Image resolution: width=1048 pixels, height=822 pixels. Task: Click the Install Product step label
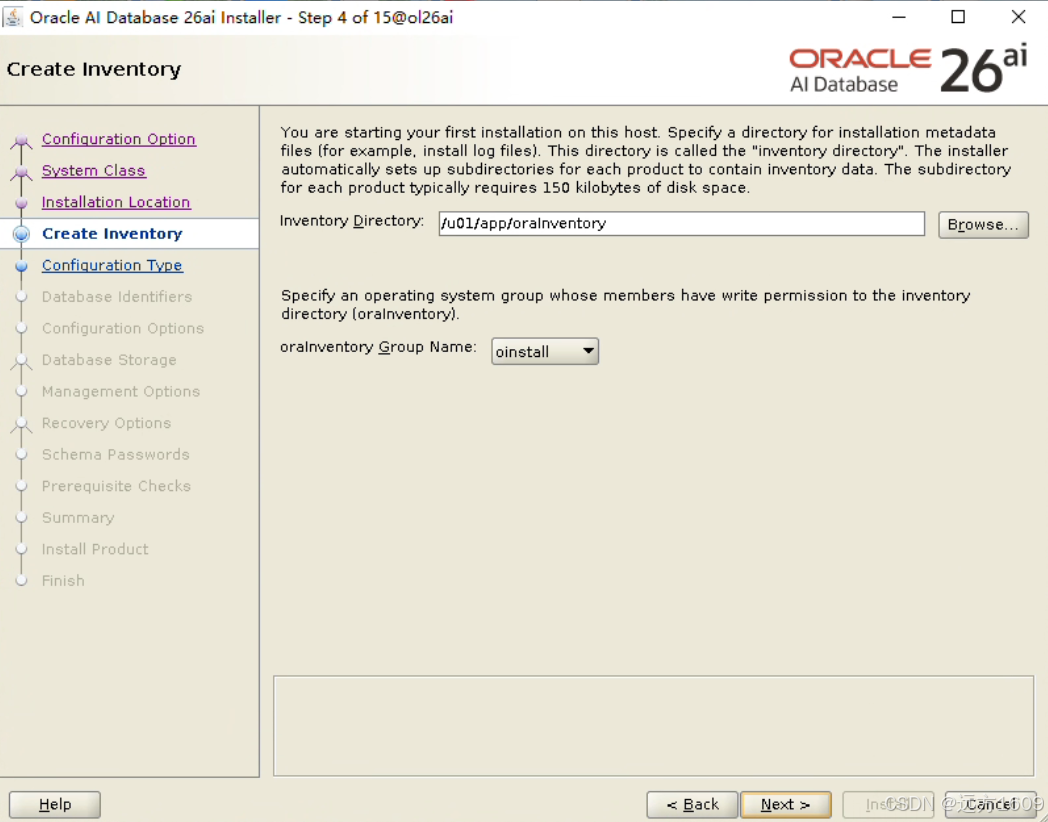[x=95, y=549]
